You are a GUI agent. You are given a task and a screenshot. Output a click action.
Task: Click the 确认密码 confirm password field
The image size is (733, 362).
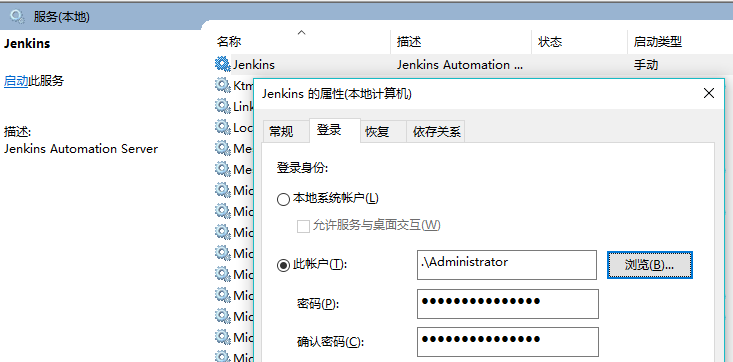508,342
